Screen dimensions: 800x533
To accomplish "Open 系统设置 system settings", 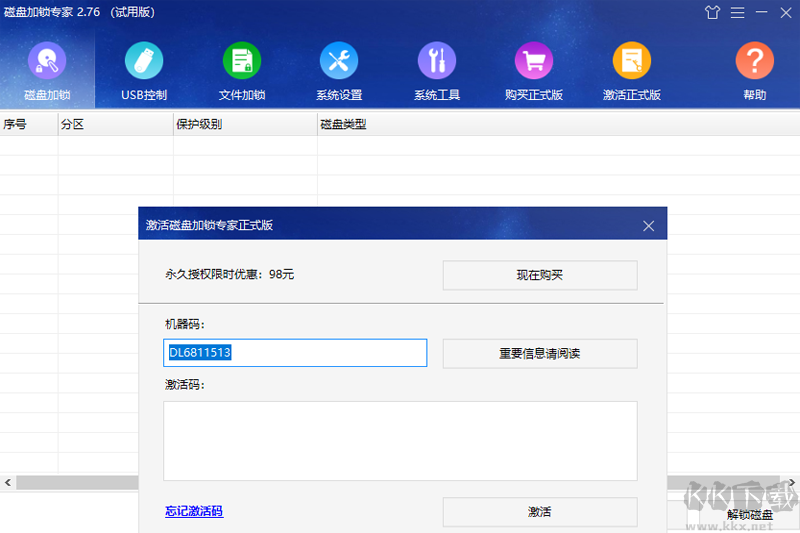I will point(339,62).
